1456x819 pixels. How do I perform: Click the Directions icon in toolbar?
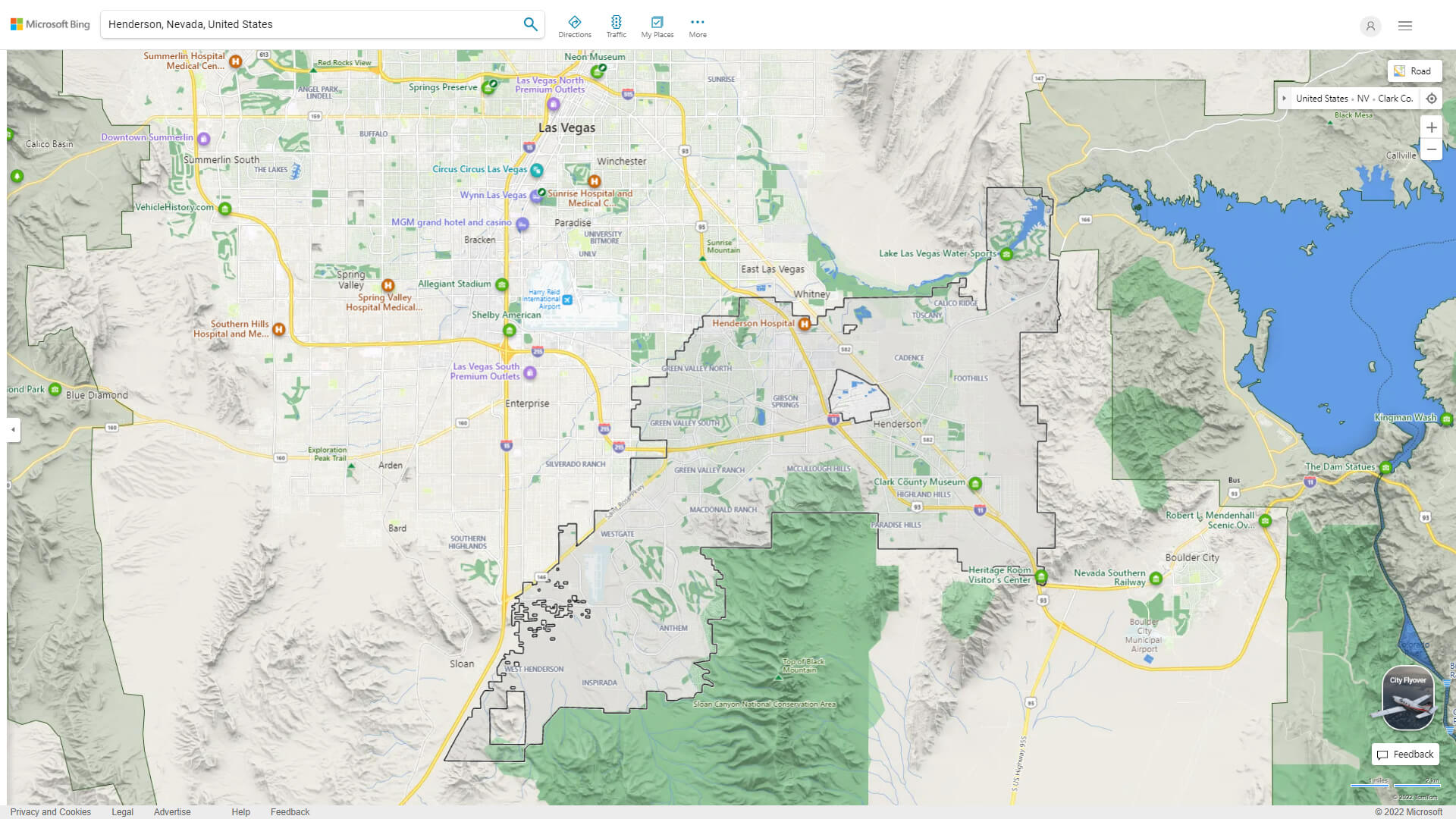575,21
